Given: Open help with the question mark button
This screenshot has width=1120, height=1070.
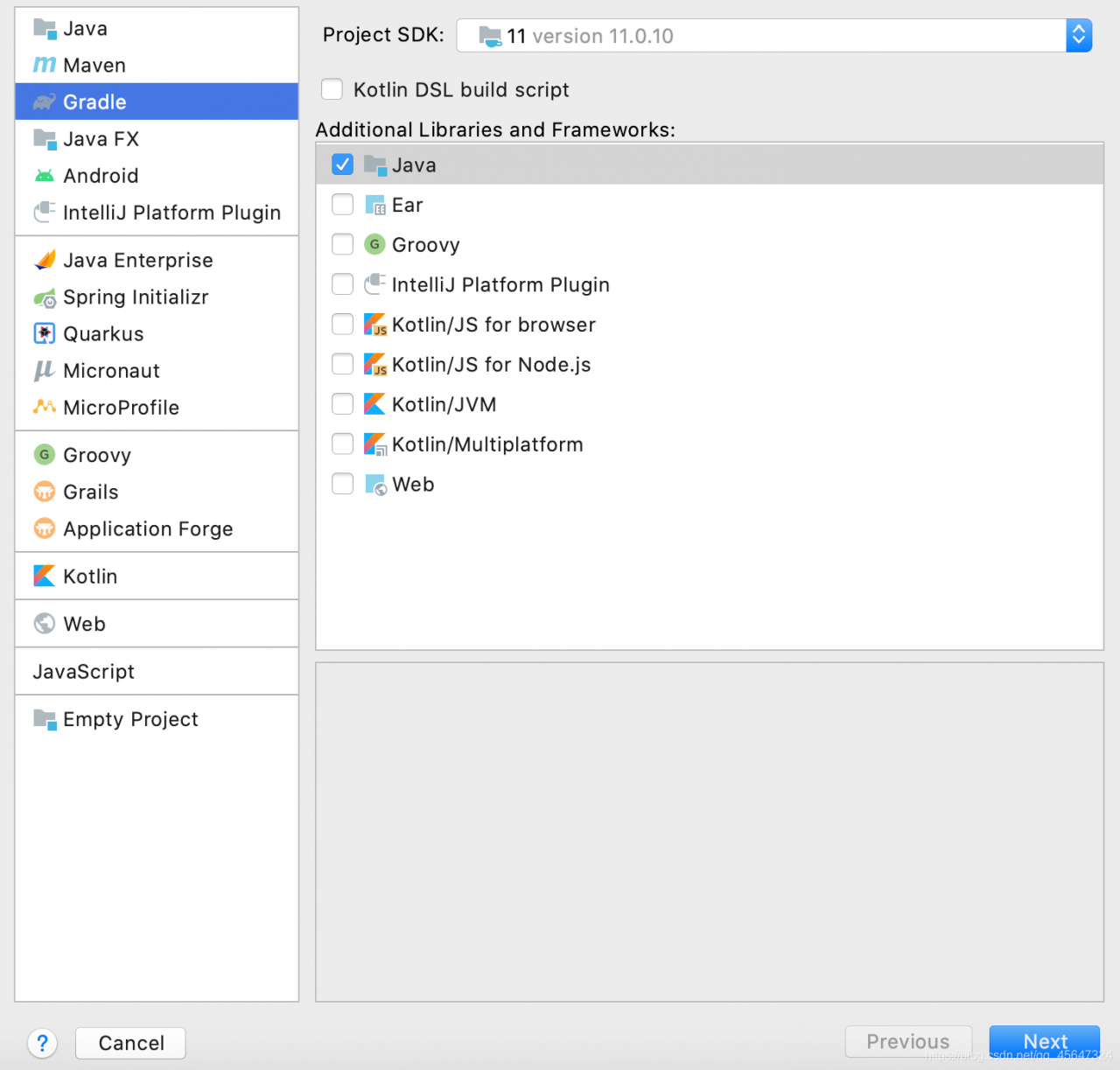Looking at the screenshot, I should click(42, 1043).
